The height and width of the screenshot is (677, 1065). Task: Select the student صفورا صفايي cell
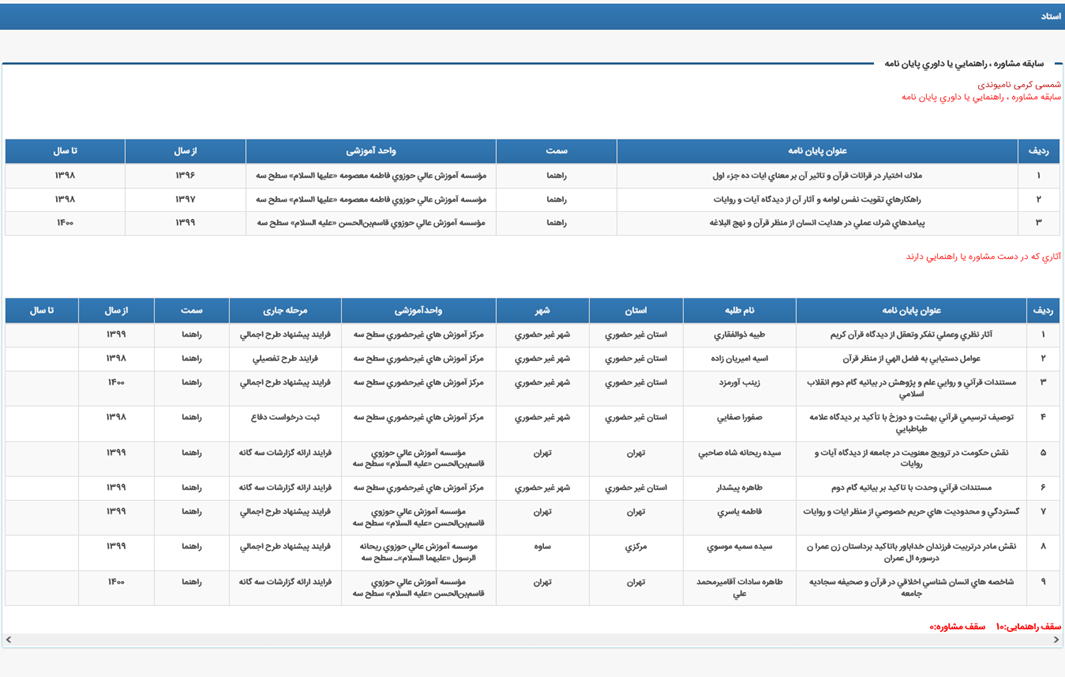pos(739,417)
